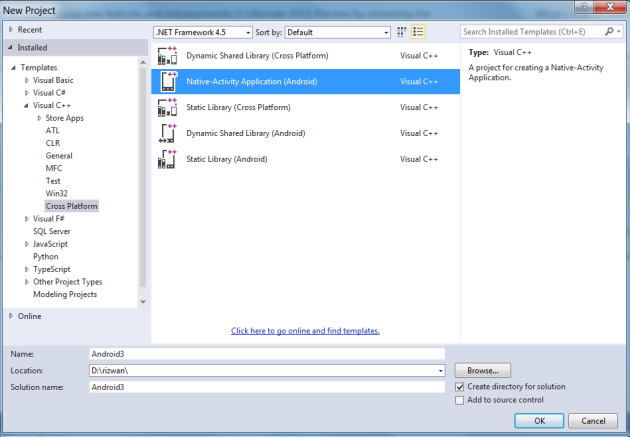Click the Cancel button
Screen dimensions: 630x437
593,421
